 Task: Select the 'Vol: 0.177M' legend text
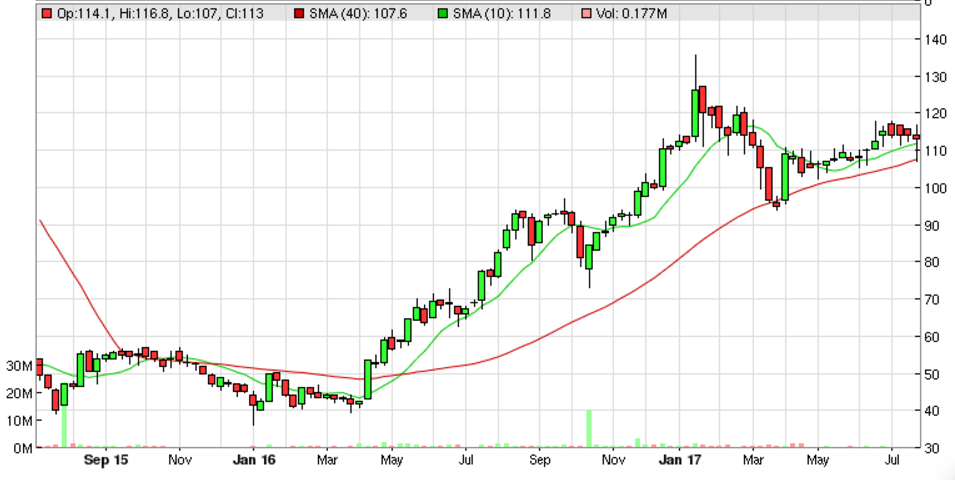[x=632, y=13]
